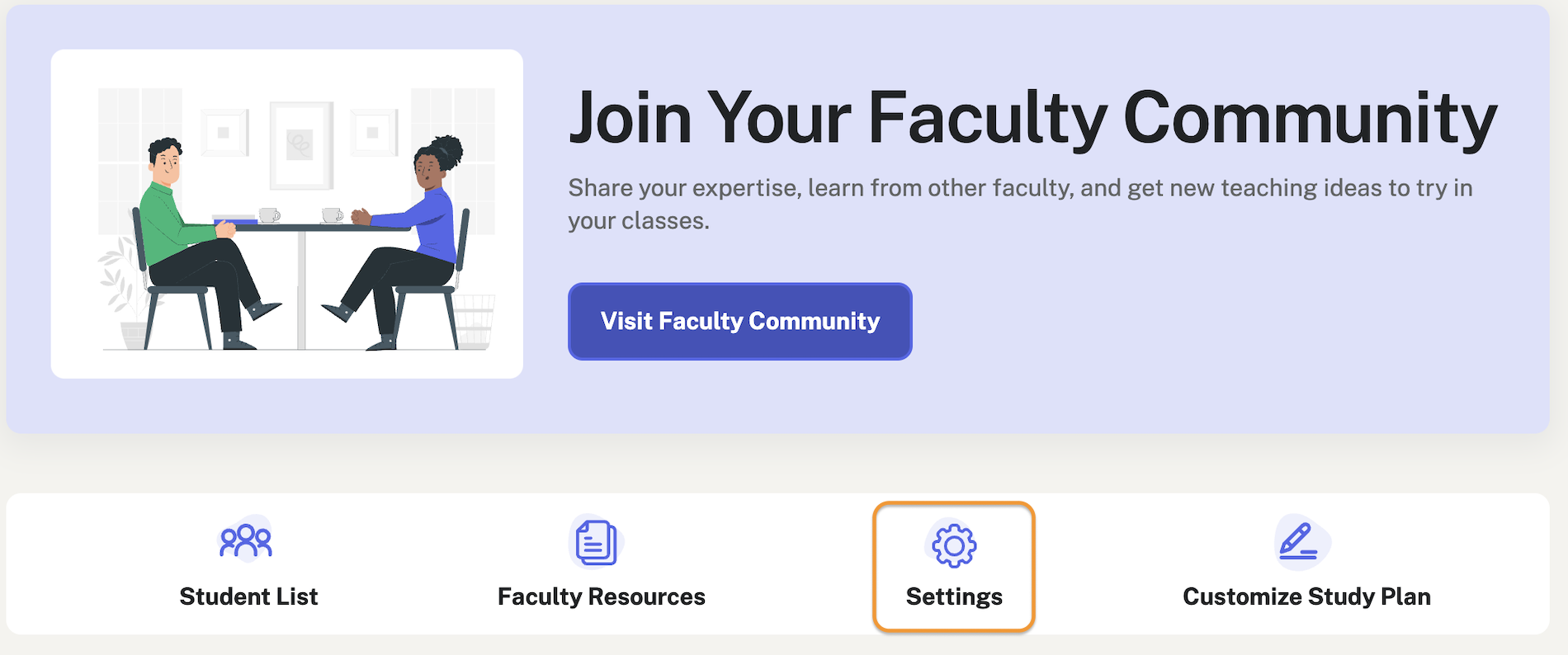
Task: Open the Student List page via its label
Action: [x=248, y=596]
